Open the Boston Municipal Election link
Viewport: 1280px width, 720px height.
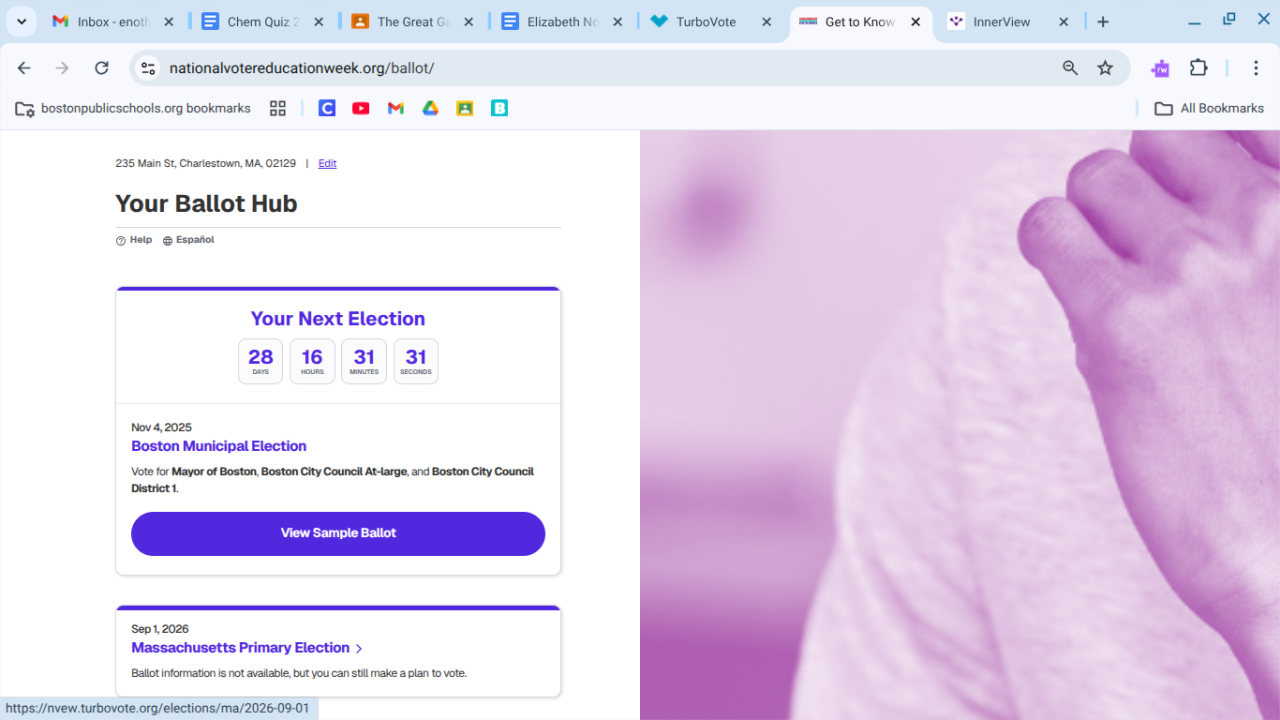(x=219, y=446)
